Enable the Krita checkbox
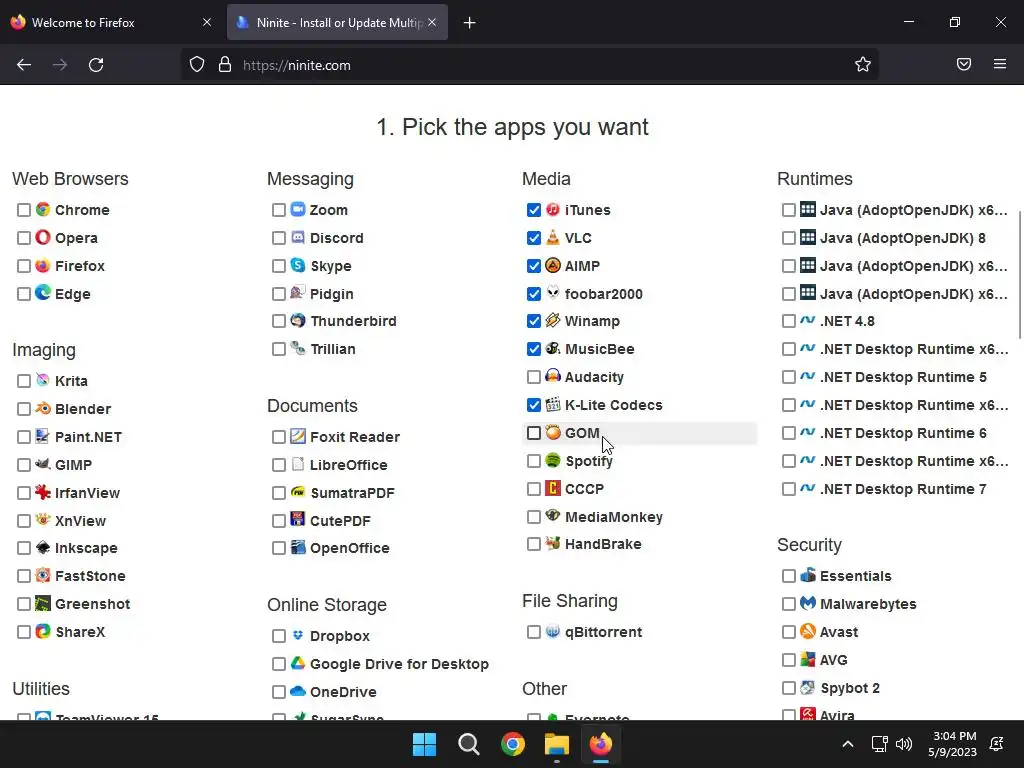 coord(24,381)
